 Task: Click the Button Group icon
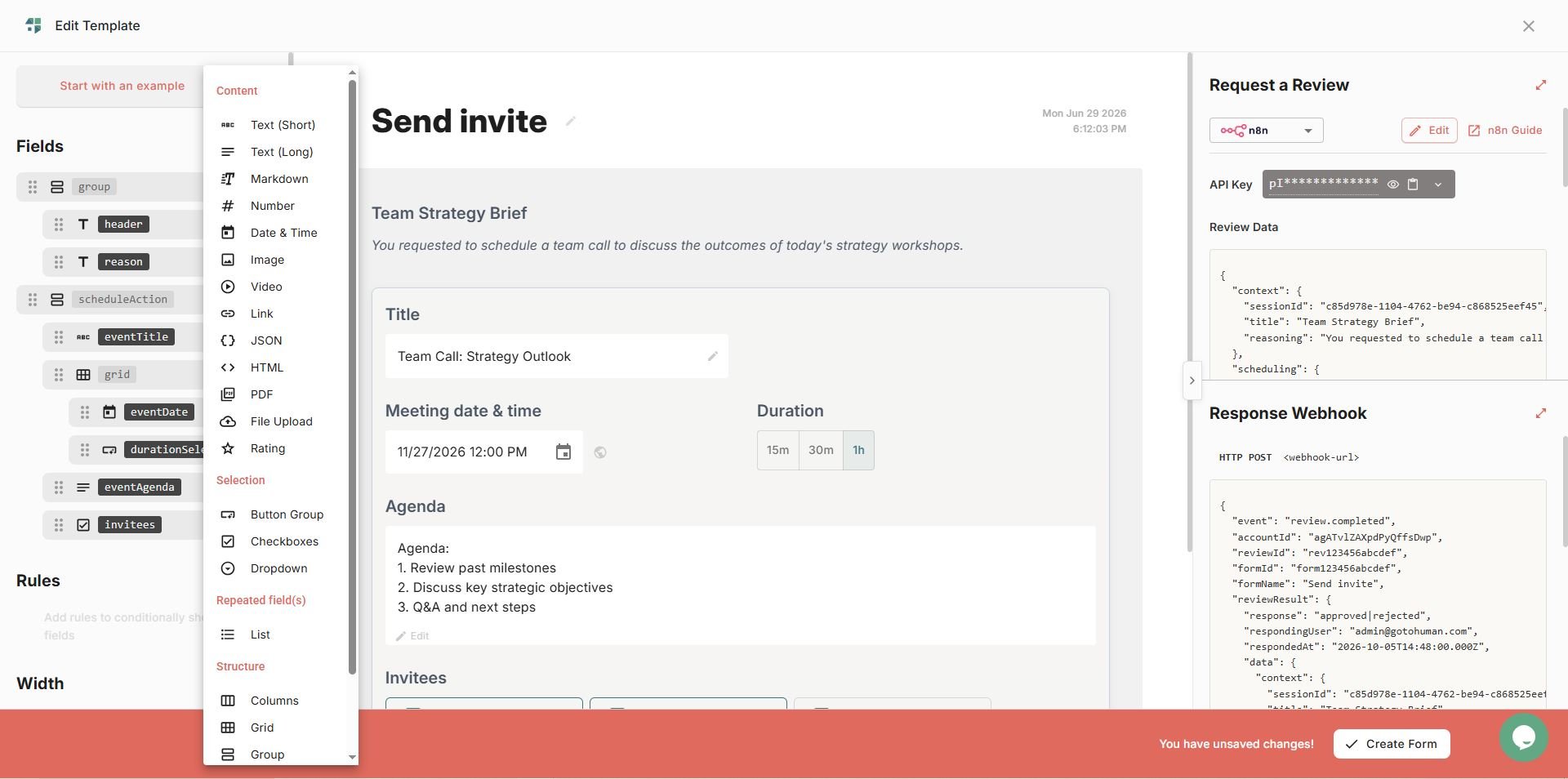(x=228, y=514)
